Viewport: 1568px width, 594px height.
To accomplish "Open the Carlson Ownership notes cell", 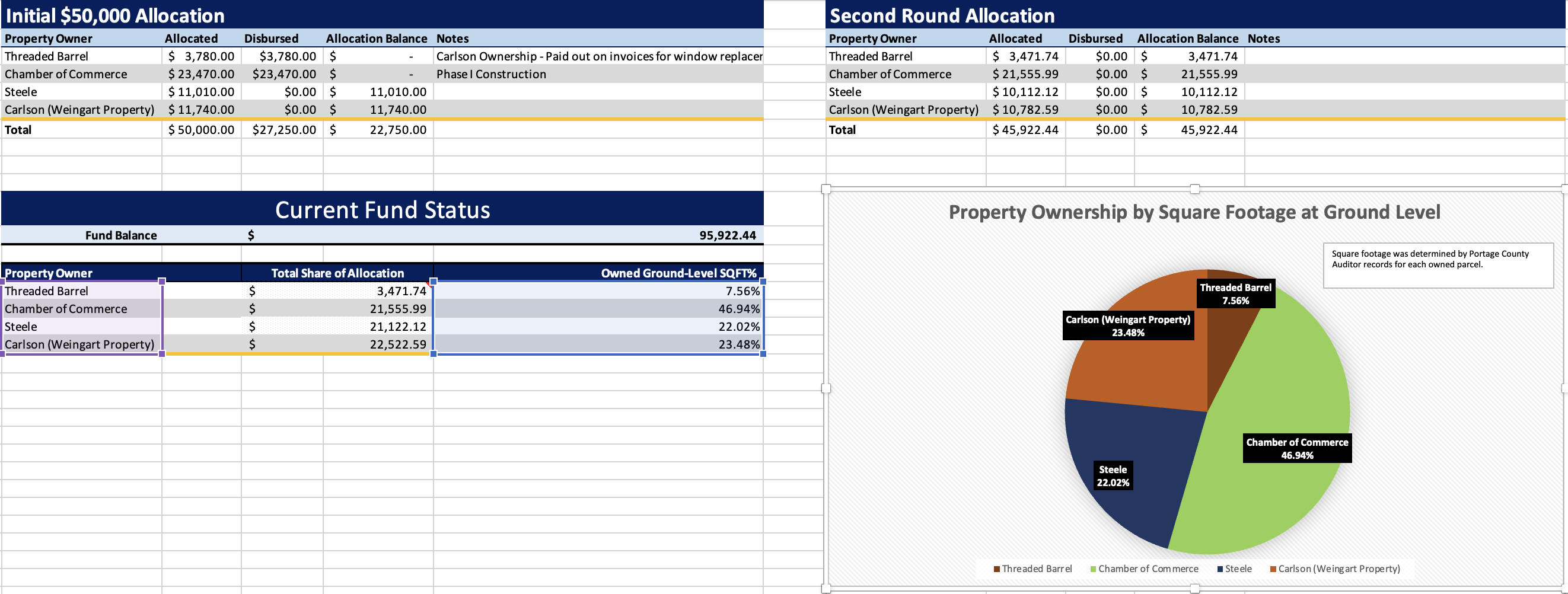I will pos(598,56).
